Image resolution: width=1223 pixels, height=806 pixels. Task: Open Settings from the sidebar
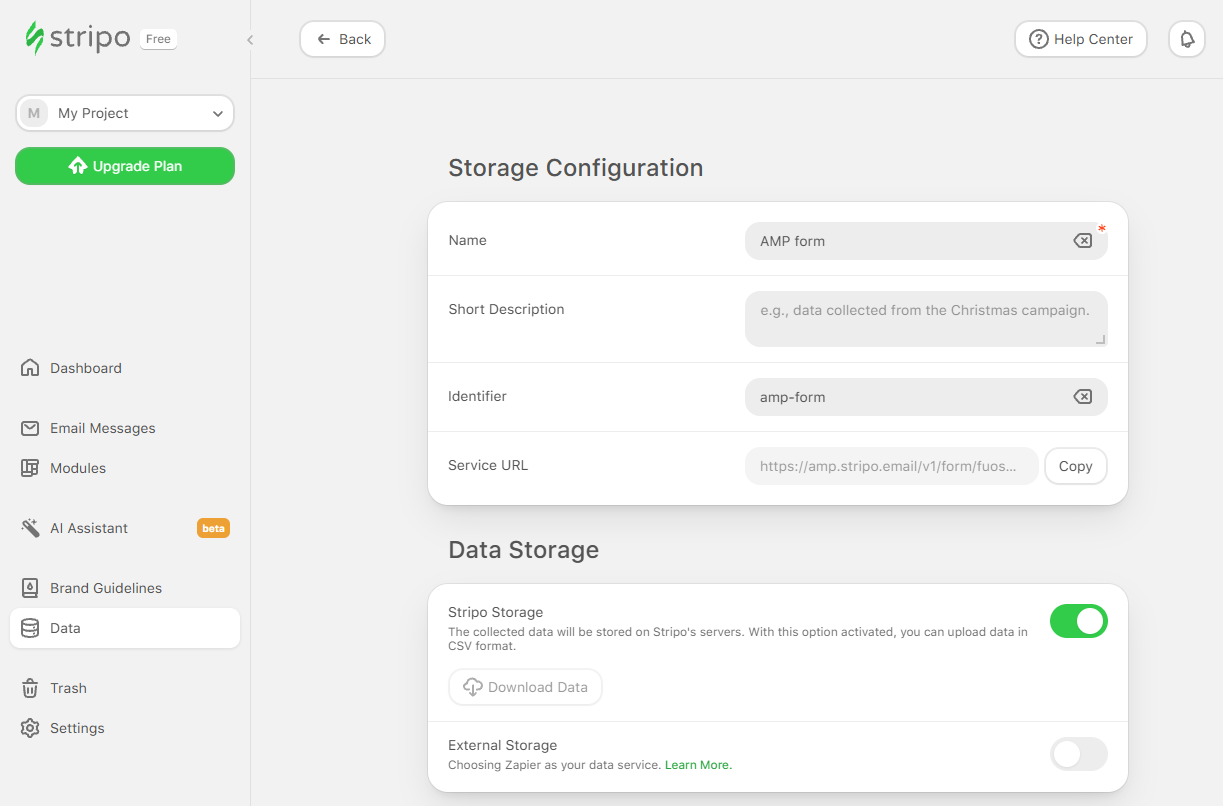(125, 728)
